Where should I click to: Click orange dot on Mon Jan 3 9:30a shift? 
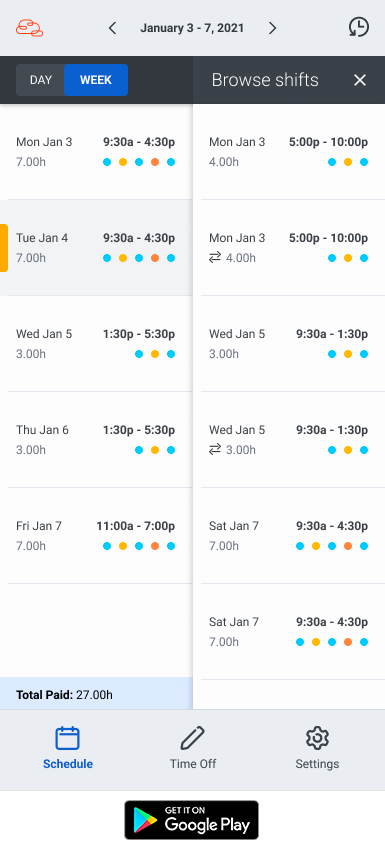155,162
